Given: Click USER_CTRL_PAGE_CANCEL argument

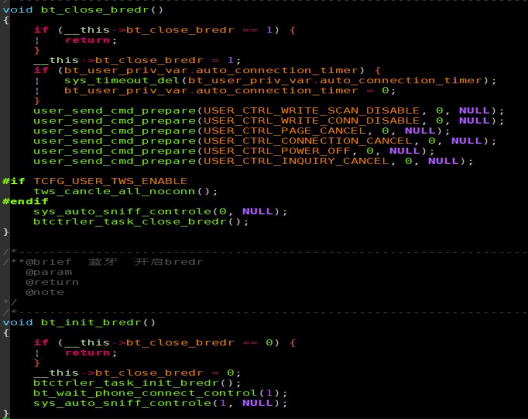Looking at the screenshot, I should coord(285,131).
